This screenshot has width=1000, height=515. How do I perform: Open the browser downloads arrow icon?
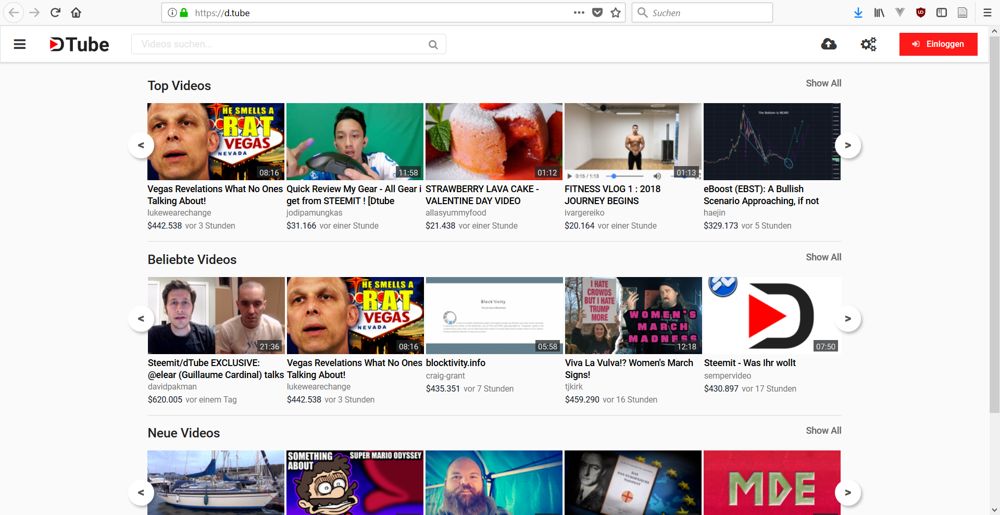[858, 12]
